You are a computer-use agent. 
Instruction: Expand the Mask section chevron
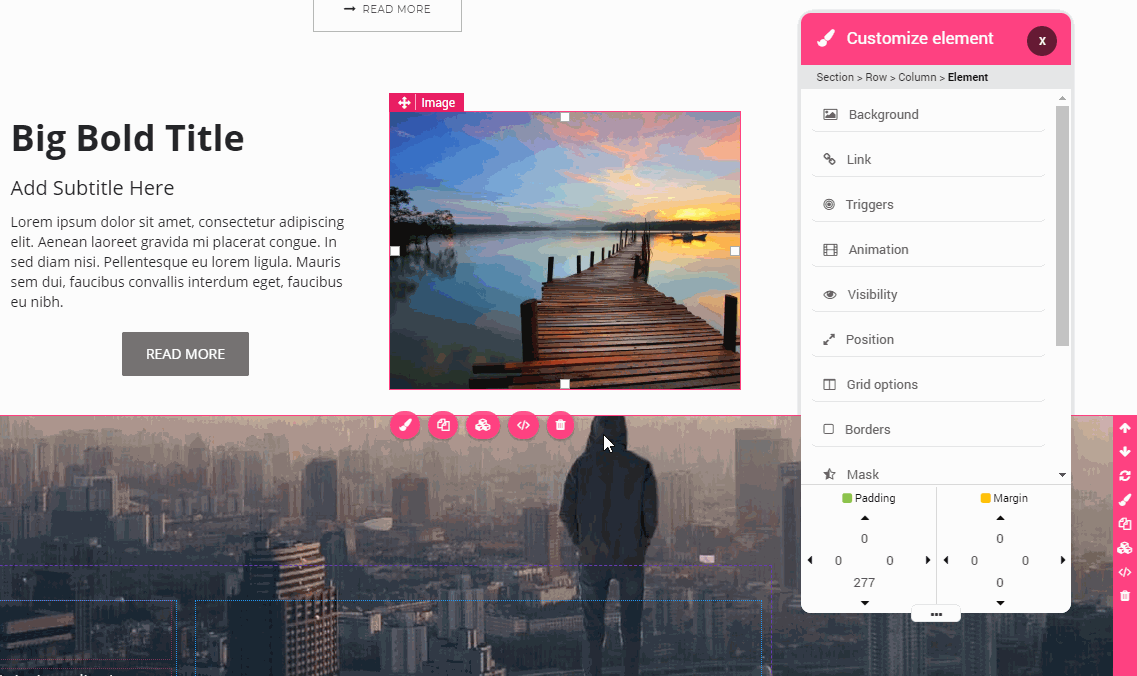click(1062, 474)
